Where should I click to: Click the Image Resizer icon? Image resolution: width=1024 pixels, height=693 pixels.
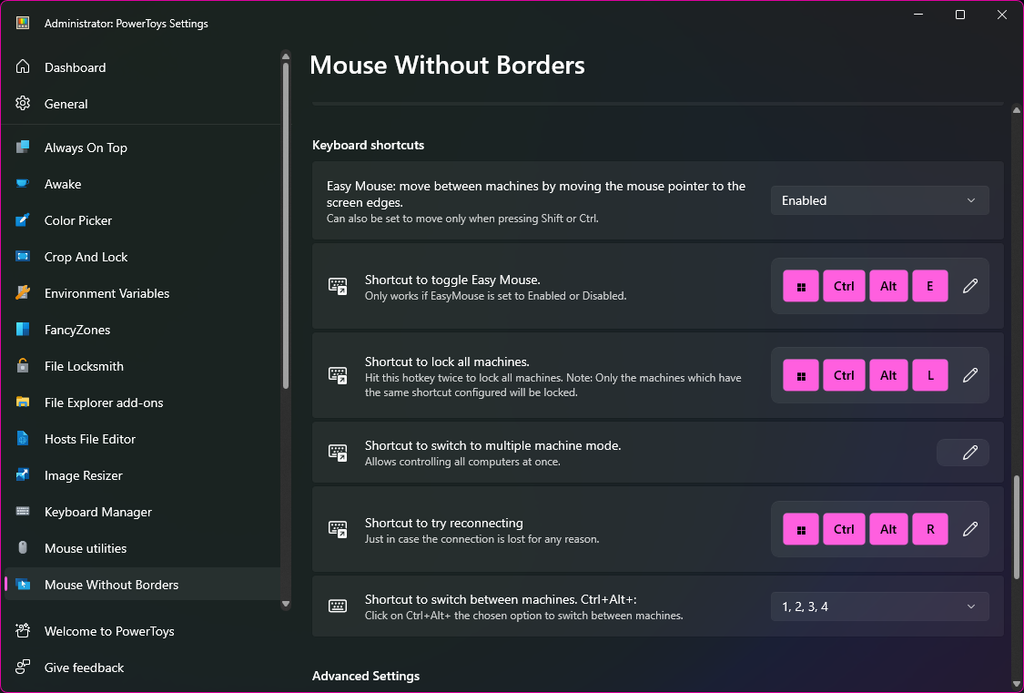pos(23,476)
